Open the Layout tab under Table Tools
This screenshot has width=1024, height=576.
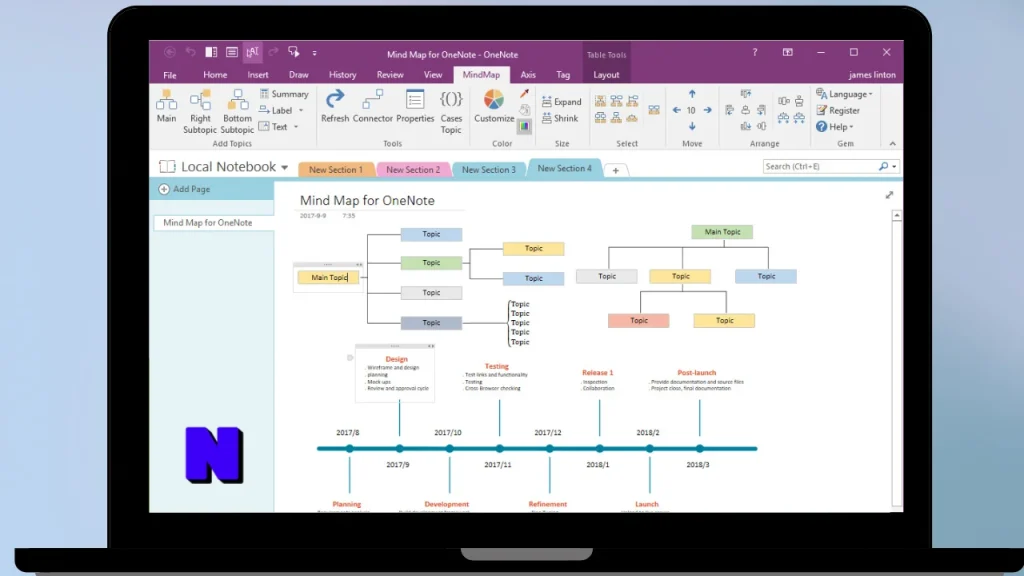(606, 75)
